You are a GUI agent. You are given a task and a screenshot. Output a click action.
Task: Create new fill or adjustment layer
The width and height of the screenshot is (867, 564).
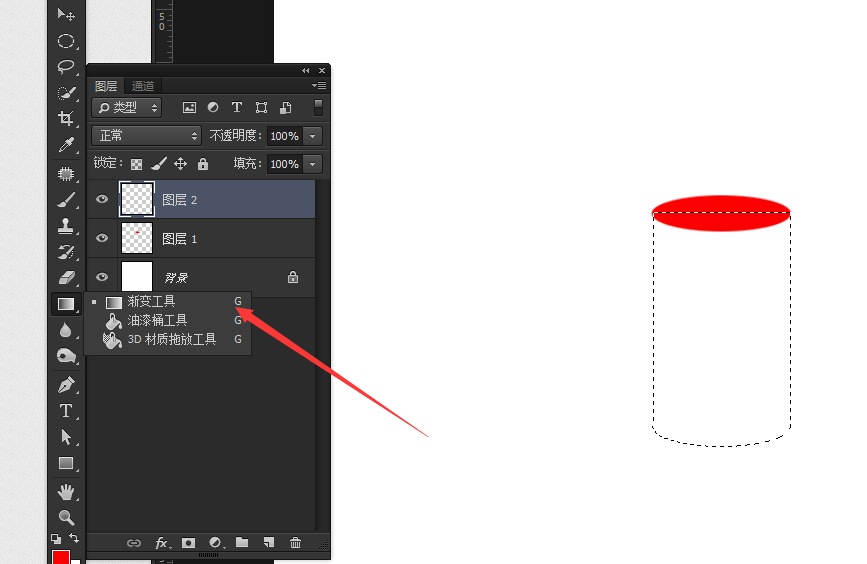pyautogui.click(x=216, y=543)
